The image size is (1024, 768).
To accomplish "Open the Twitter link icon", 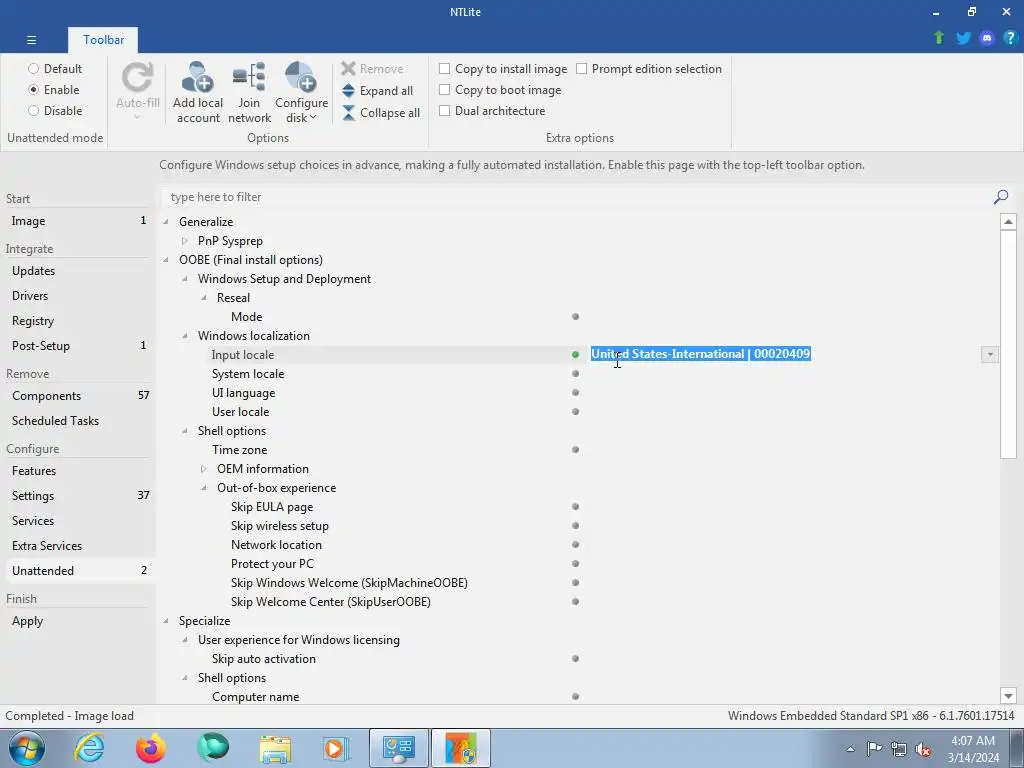I will click(x=963, y=38).
